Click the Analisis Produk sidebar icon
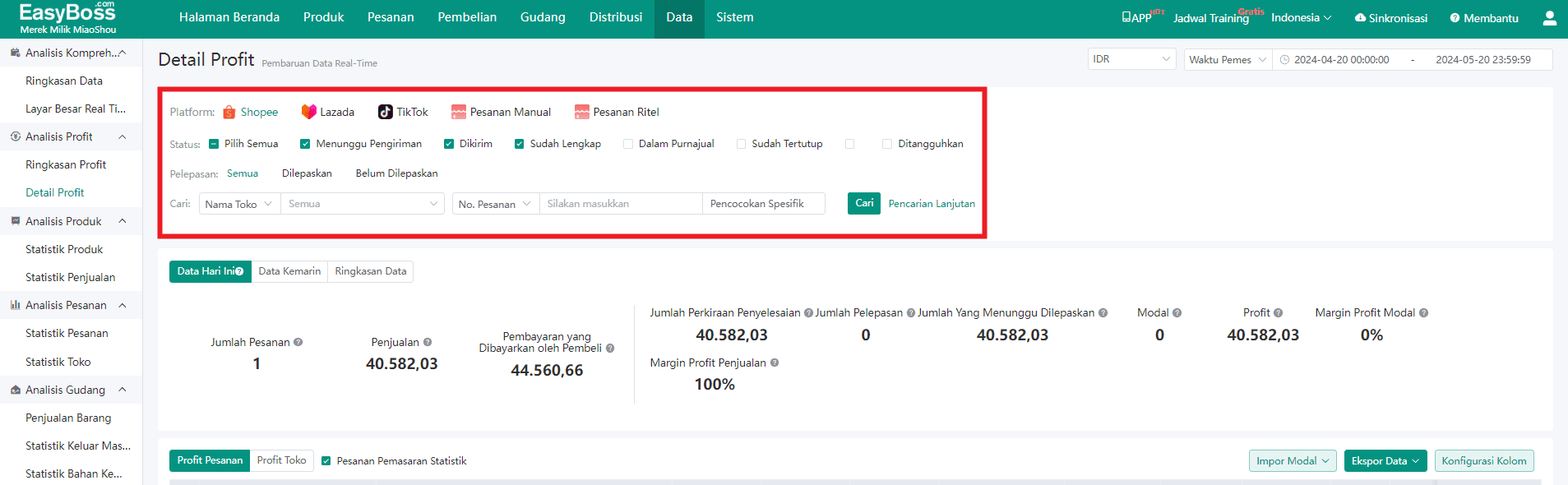 16,221
